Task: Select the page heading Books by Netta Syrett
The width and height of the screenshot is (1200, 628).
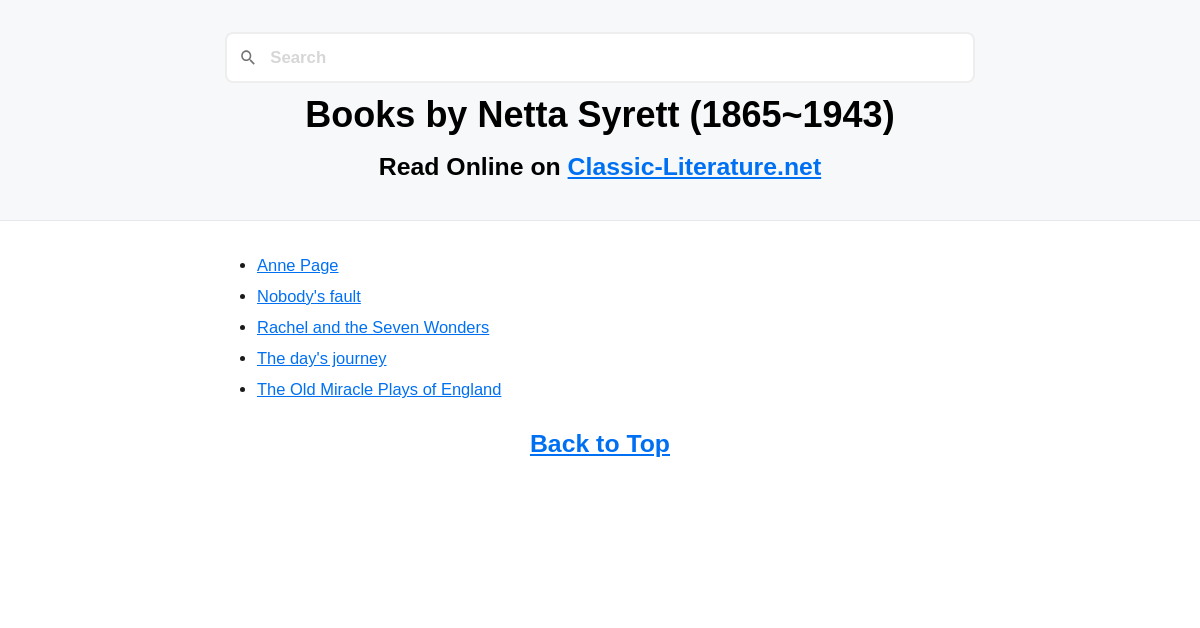Action: (600, 114)
